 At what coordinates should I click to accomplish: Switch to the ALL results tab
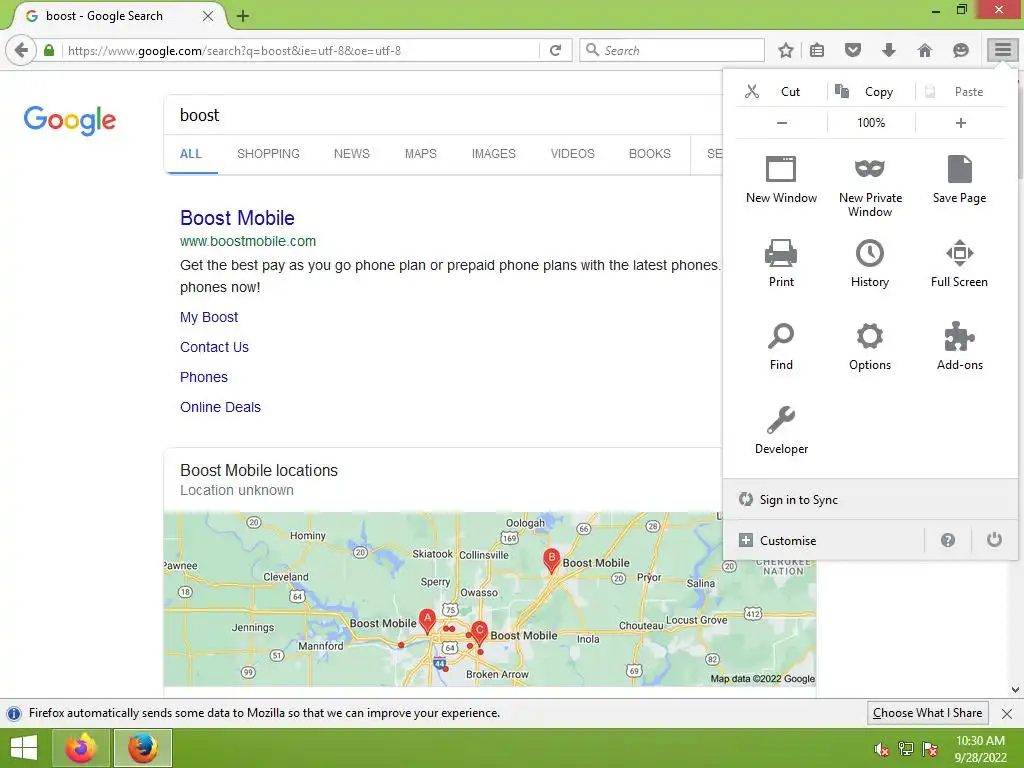[x=191, y=153]
